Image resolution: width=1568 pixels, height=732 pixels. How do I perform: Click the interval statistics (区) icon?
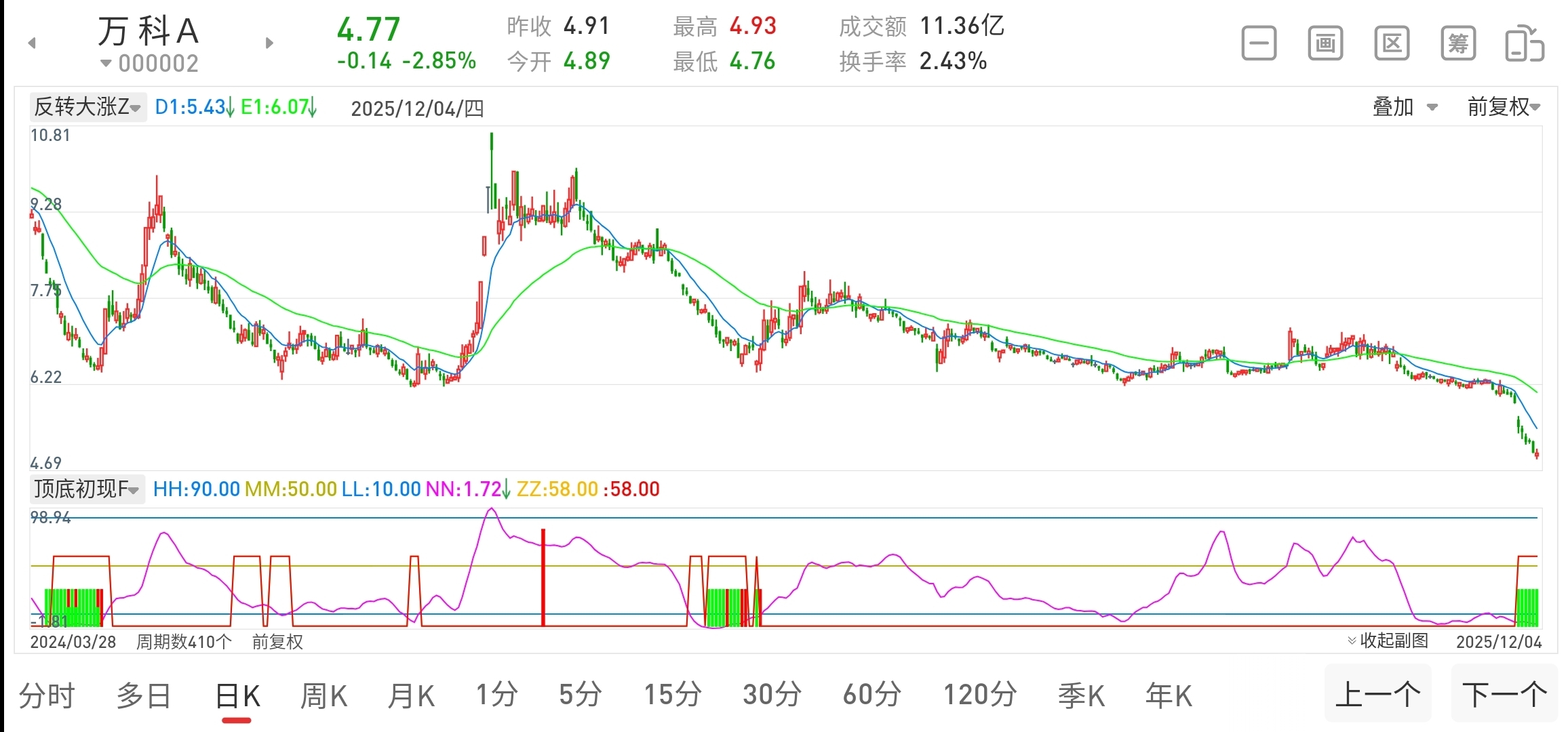1392,44
